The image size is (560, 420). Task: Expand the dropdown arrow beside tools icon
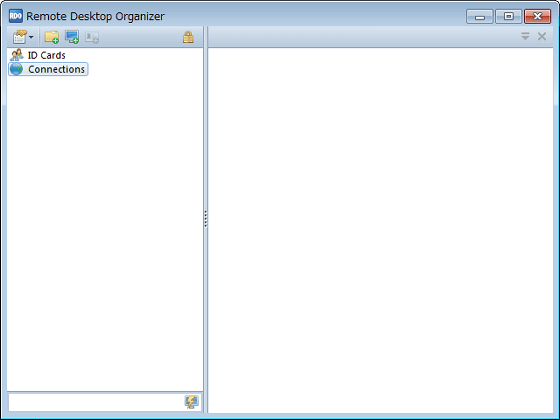click(x=31, y=37)
